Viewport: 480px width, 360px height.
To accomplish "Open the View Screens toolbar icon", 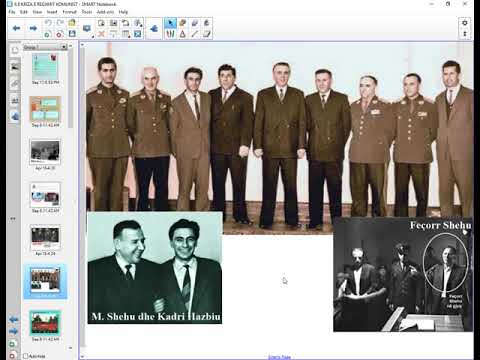I will [101, 23].
